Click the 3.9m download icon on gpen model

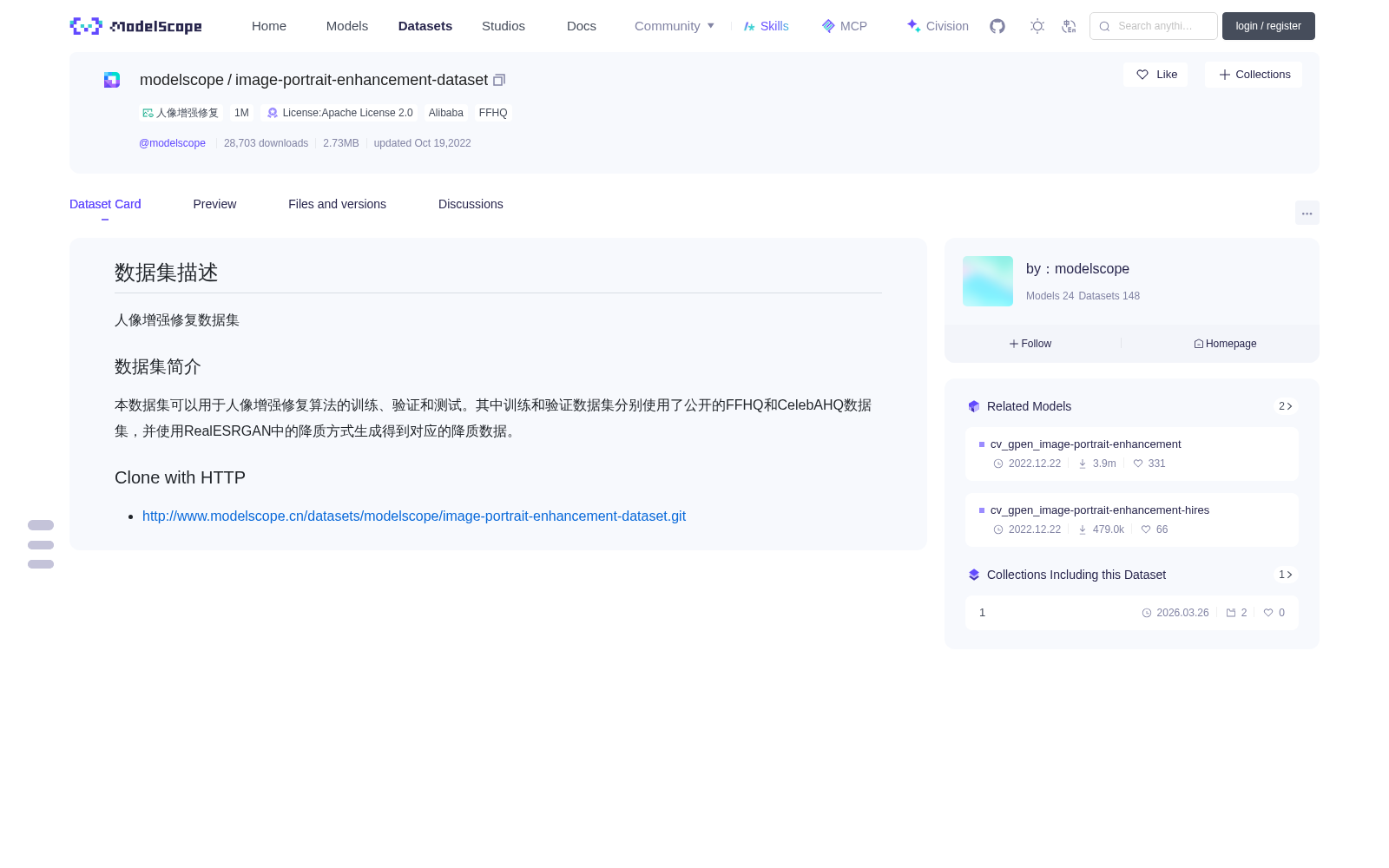pyautogui.click(x=1083, y=464)
